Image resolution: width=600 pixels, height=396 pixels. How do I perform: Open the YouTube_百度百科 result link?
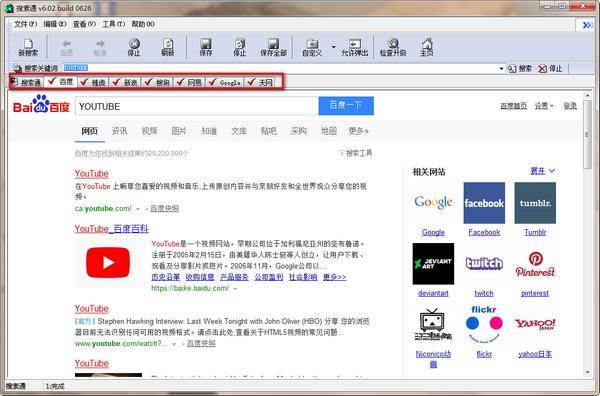pos(111,229)
